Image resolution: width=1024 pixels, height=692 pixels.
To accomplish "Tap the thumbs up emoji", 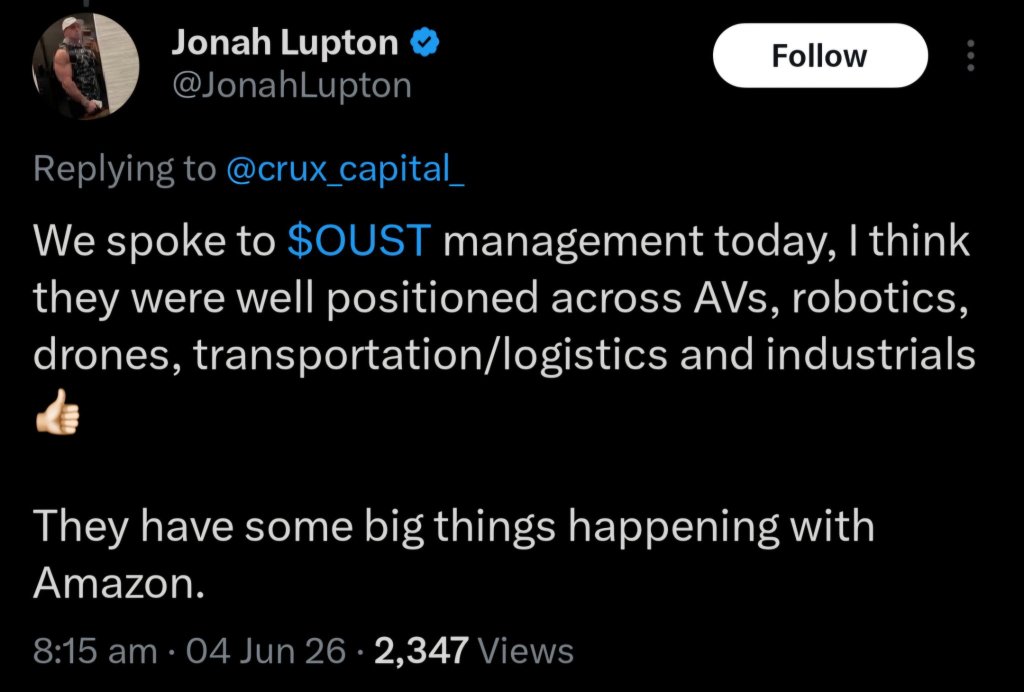I will pyautogui.click(x=57, y=411).
